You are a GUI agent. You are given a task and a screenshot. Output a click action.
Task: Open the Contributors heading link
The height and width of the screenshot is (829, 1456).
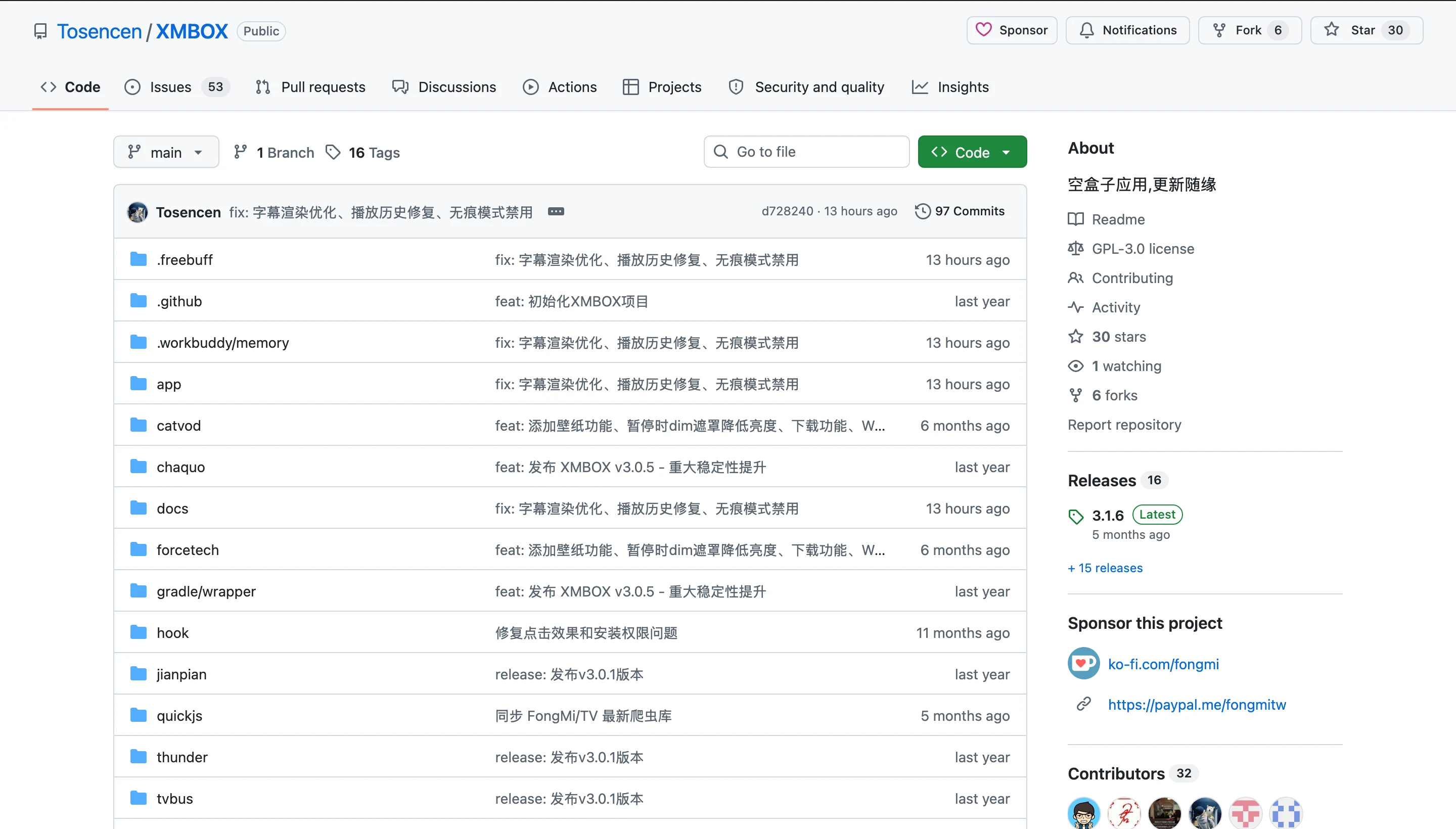1133,773
